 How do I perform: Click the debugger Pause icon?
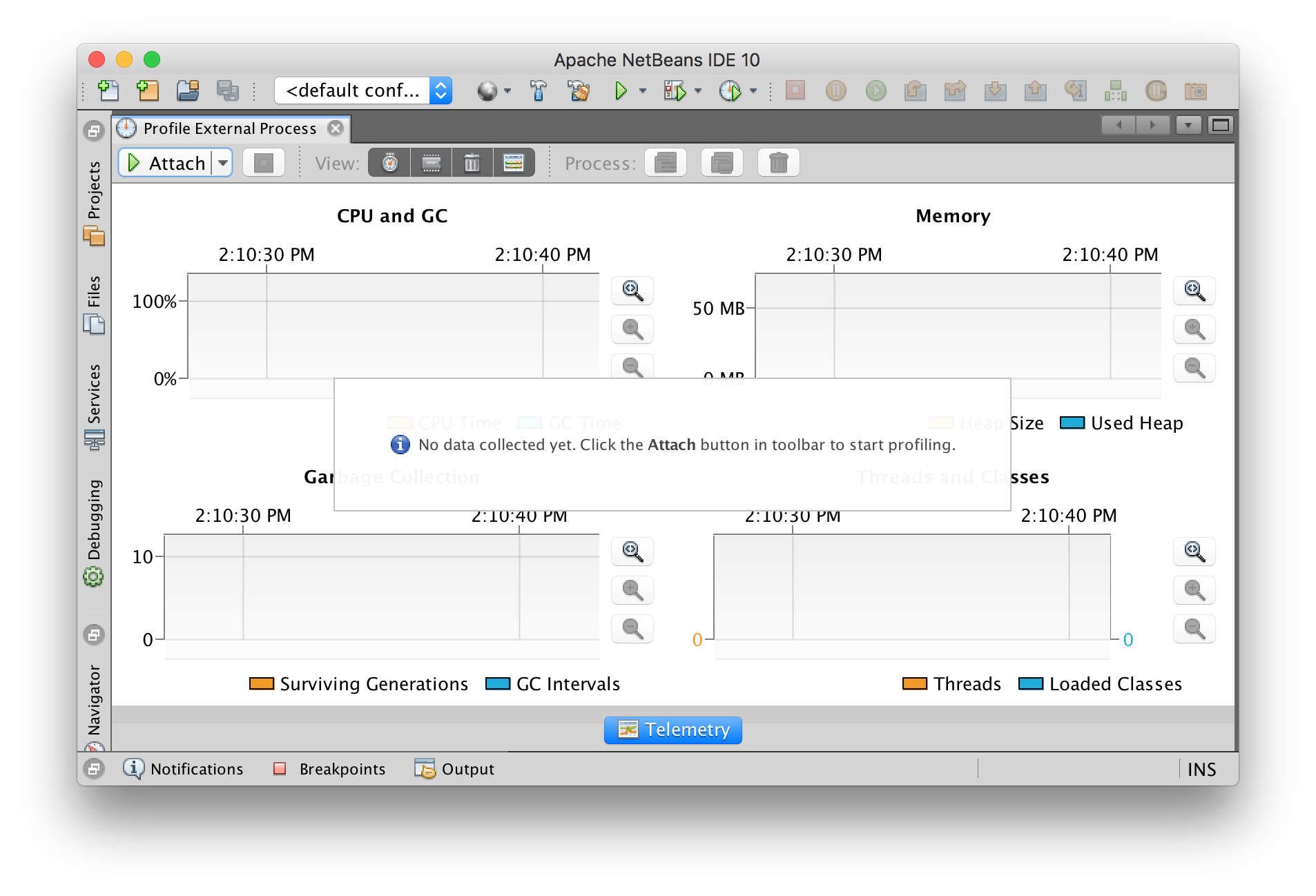point(835,90)
